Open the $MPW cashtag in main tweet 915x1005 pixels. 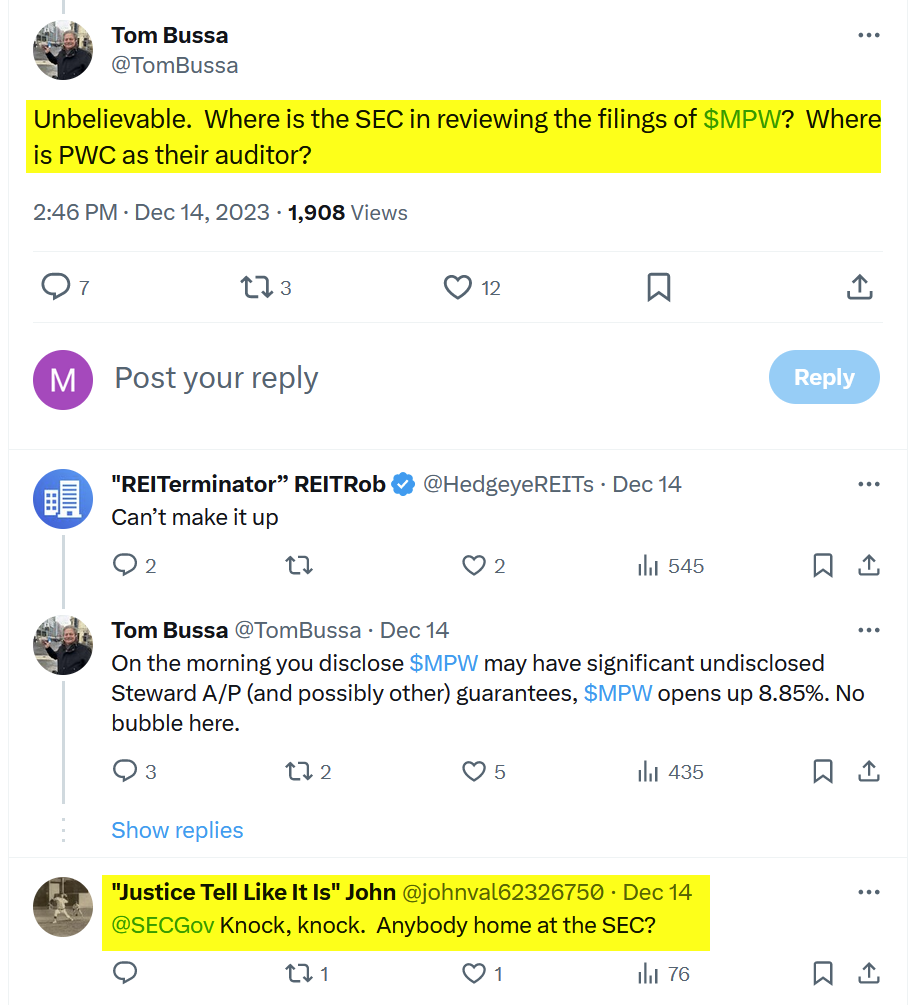742,119
